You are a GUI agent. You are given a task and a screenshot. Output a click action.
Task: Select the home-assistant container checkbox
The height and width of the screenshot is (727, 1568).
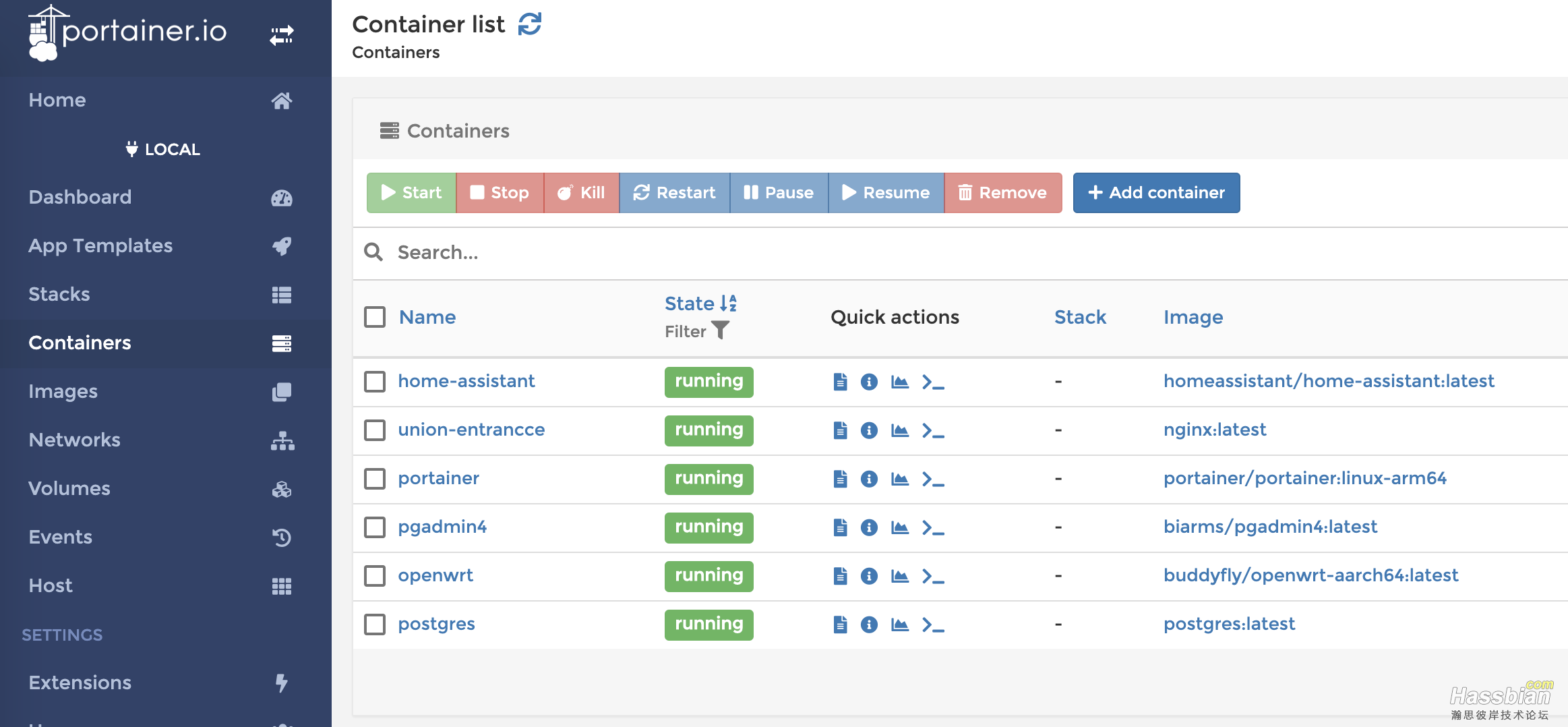[x=375, y=382]
